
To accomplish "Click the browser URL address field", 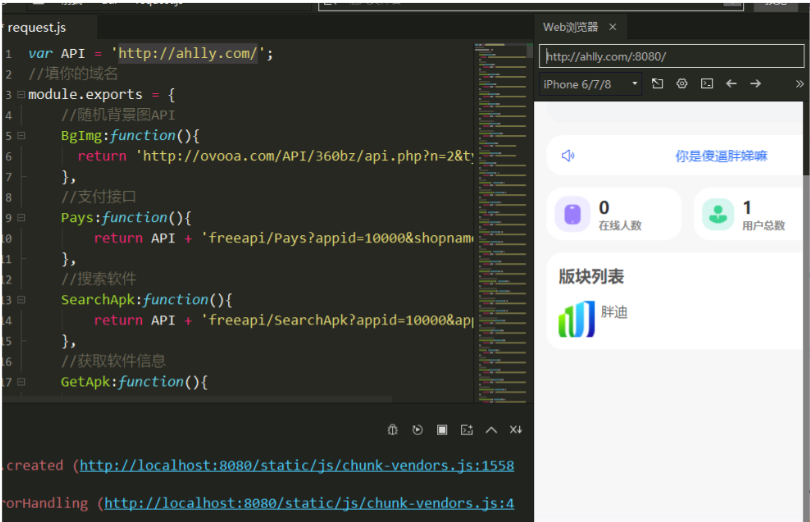I will (672, 57).
